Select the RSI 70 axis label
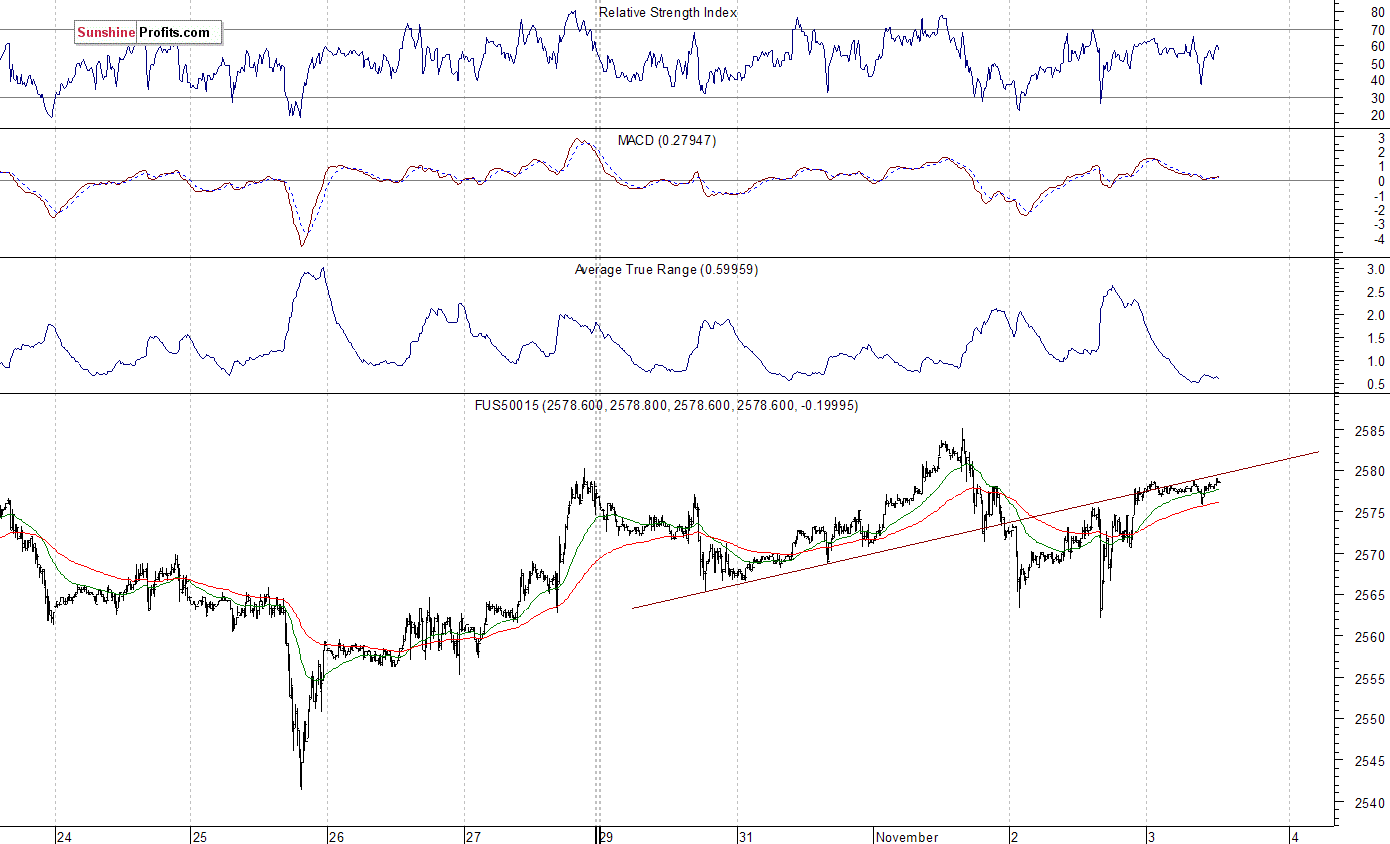 click(1377, 30)
